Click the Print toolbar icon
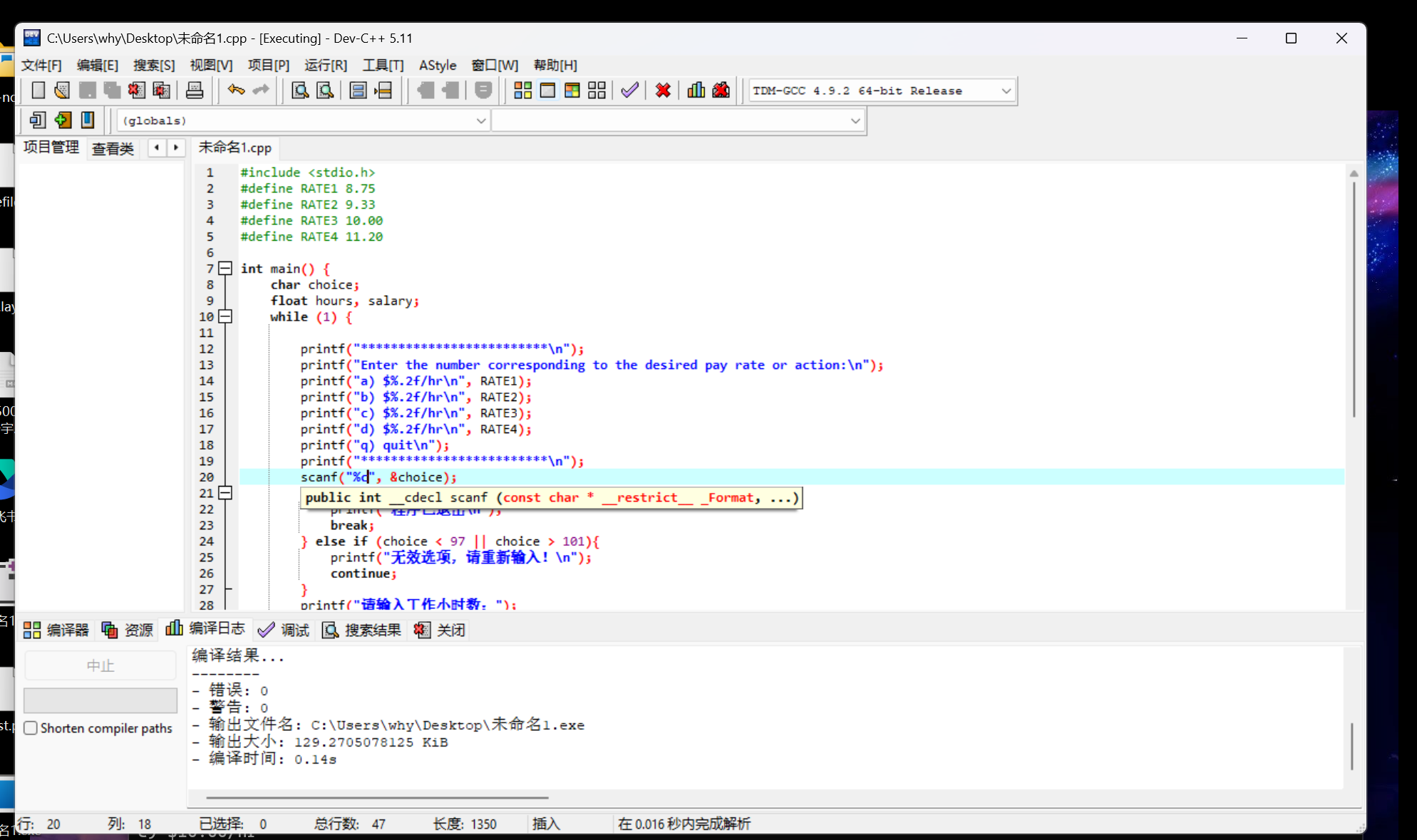The image size is (1417, 840). [194, 90]
